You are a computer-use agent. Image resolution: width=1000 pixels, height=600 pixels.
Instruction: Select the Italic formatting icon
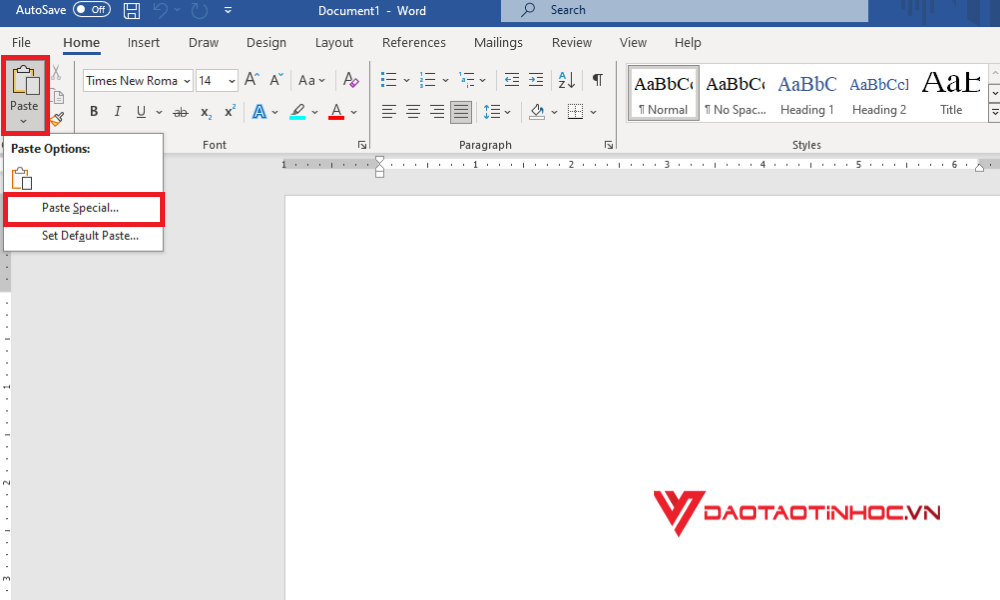pos(116,111)
